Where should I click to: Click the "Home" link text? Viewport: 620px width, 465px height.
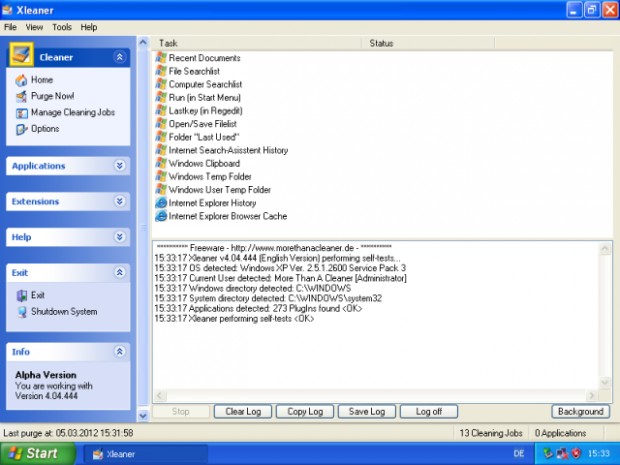coord(42,79)
